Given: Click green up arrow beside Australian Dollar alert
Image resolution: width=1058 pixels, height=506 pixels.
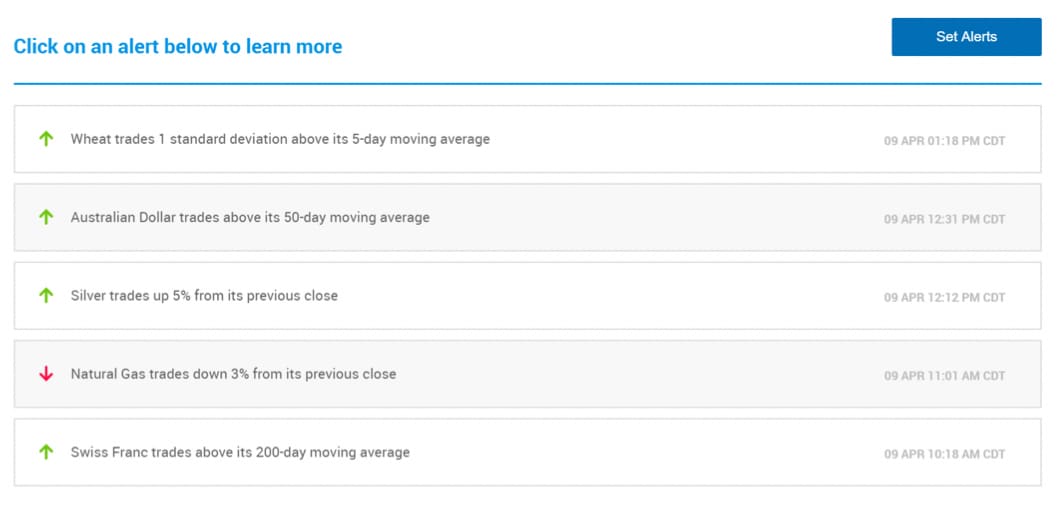Looking at the screenshot, I should point(45,217).
